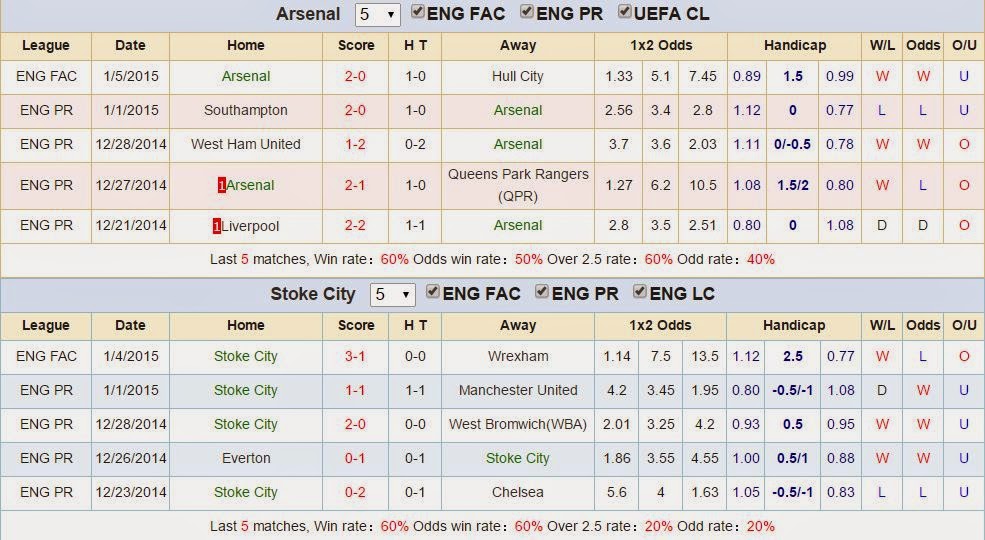Click 2-0 score of Arsenal vs Hull City

point(355,77)
